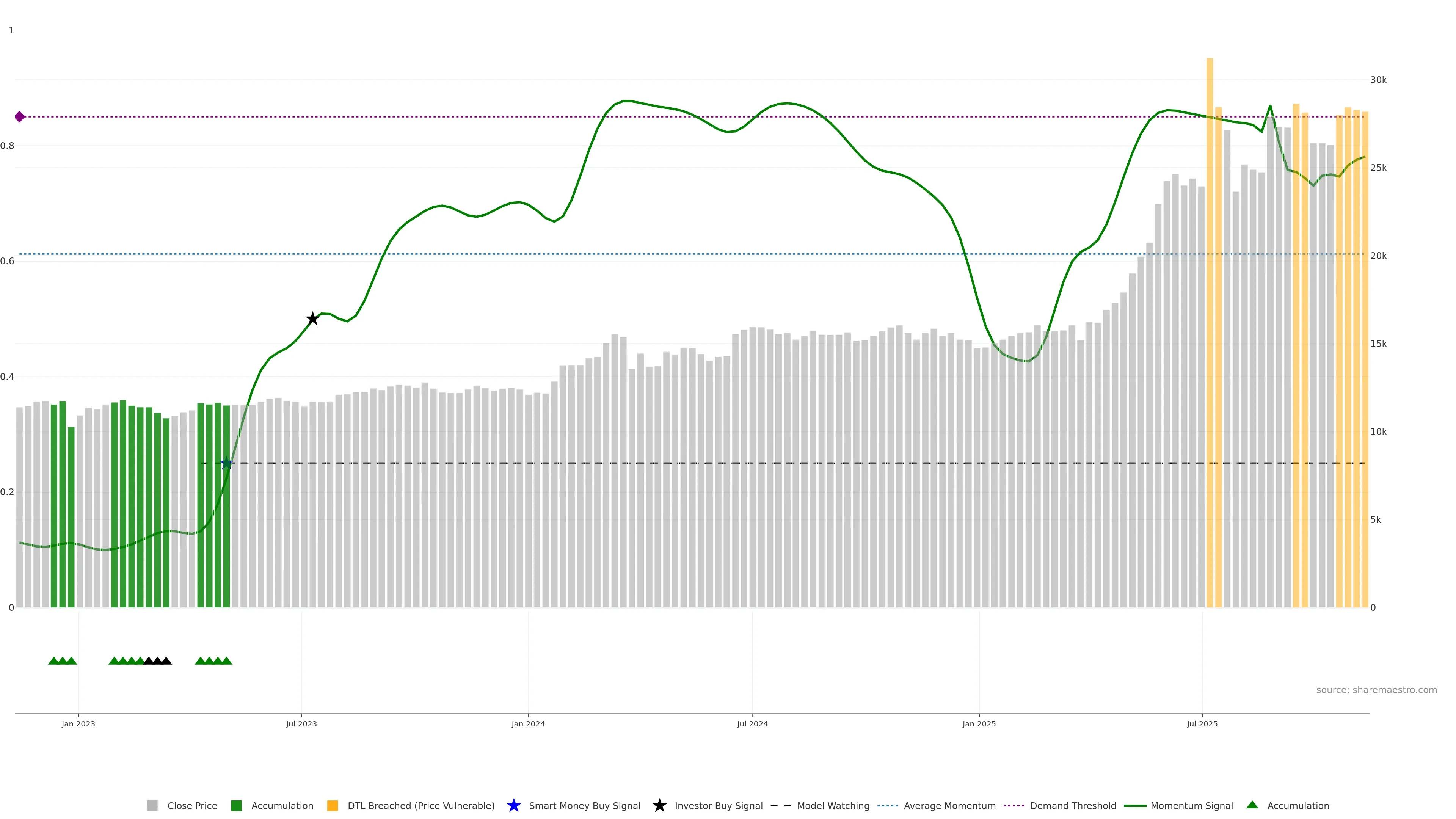Image resolution: width=1456 pixels, height=819 pixels.
Task: Toggle the Close Price legend entry
Action: point(191,805)
